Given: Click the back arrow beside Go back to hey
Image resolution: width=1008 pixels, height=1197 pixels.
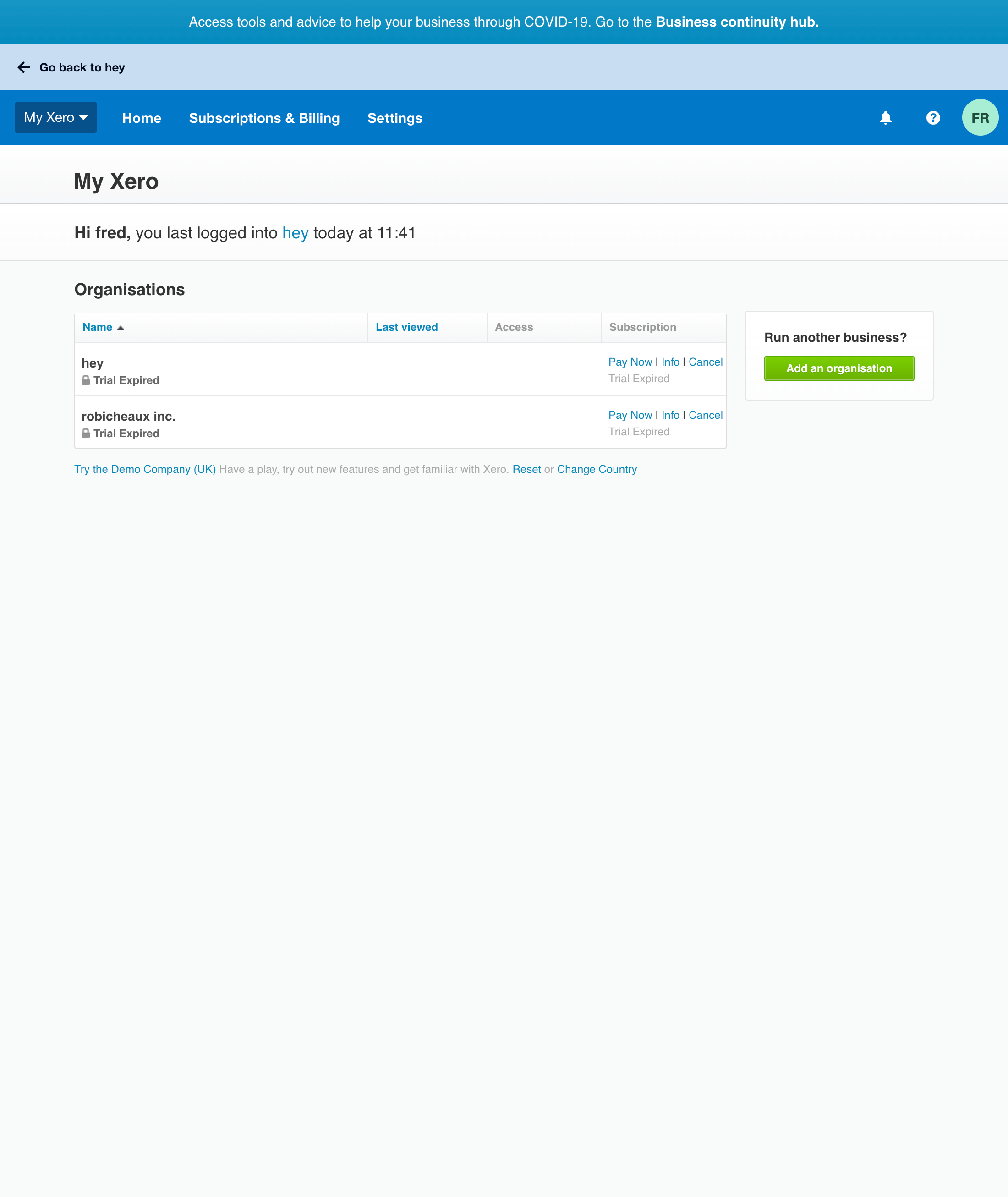Looking at the screenshot, I should tap(24, 67).
